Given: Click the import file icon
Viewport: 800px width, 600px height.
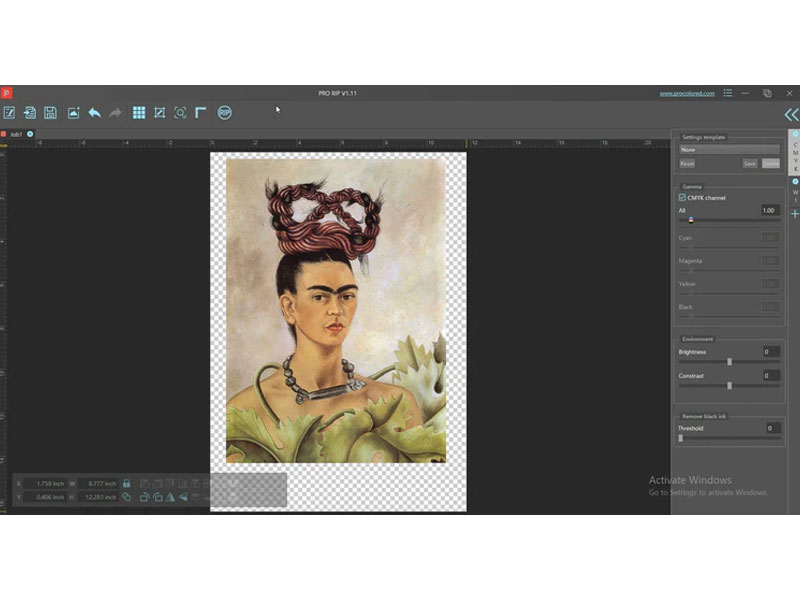Looking at the screenshot, I should [x=30, y=113].
